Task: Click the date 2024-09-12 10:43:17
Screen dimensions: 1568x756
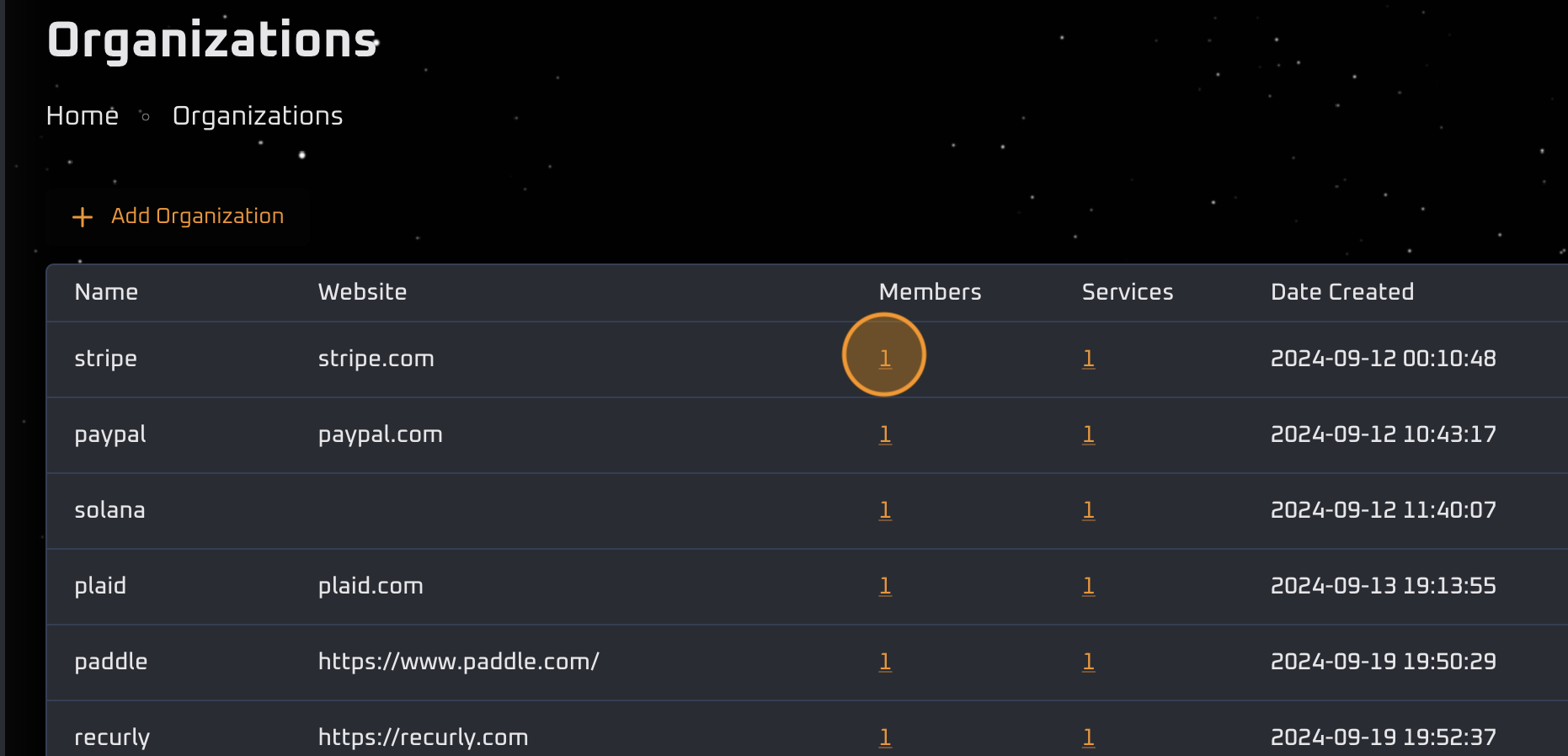Action: pyautogui.click(x=1383, y=434)
